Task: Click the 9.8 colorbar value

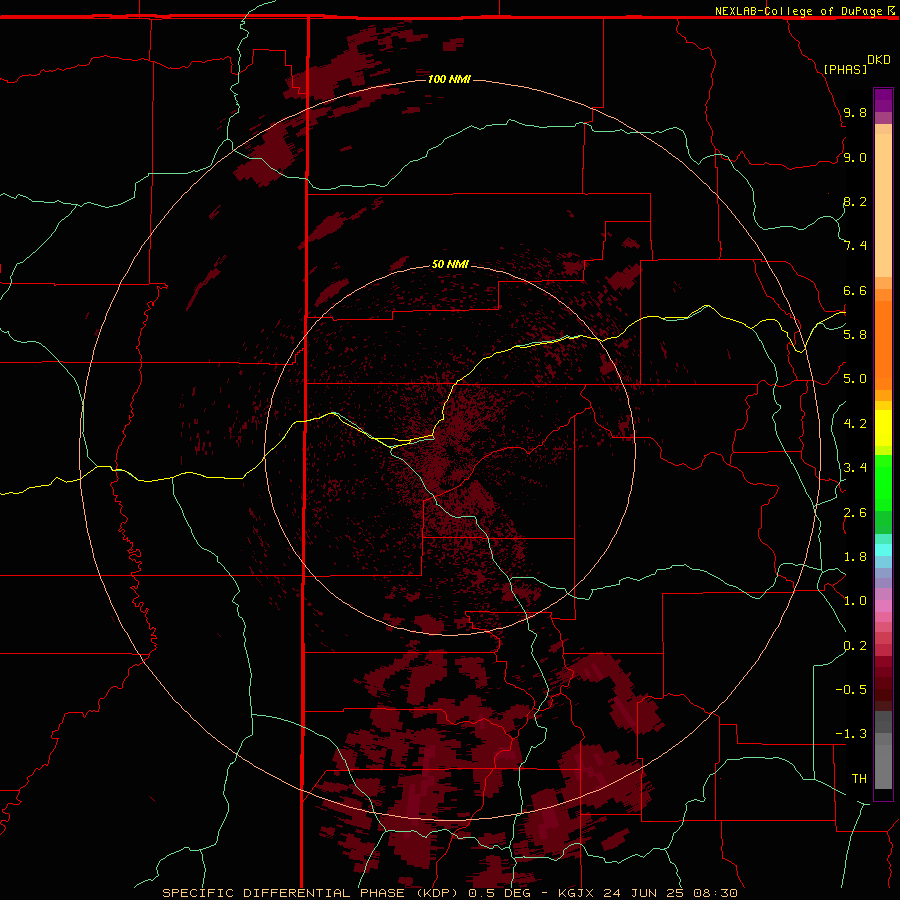Action: point(855,112)
